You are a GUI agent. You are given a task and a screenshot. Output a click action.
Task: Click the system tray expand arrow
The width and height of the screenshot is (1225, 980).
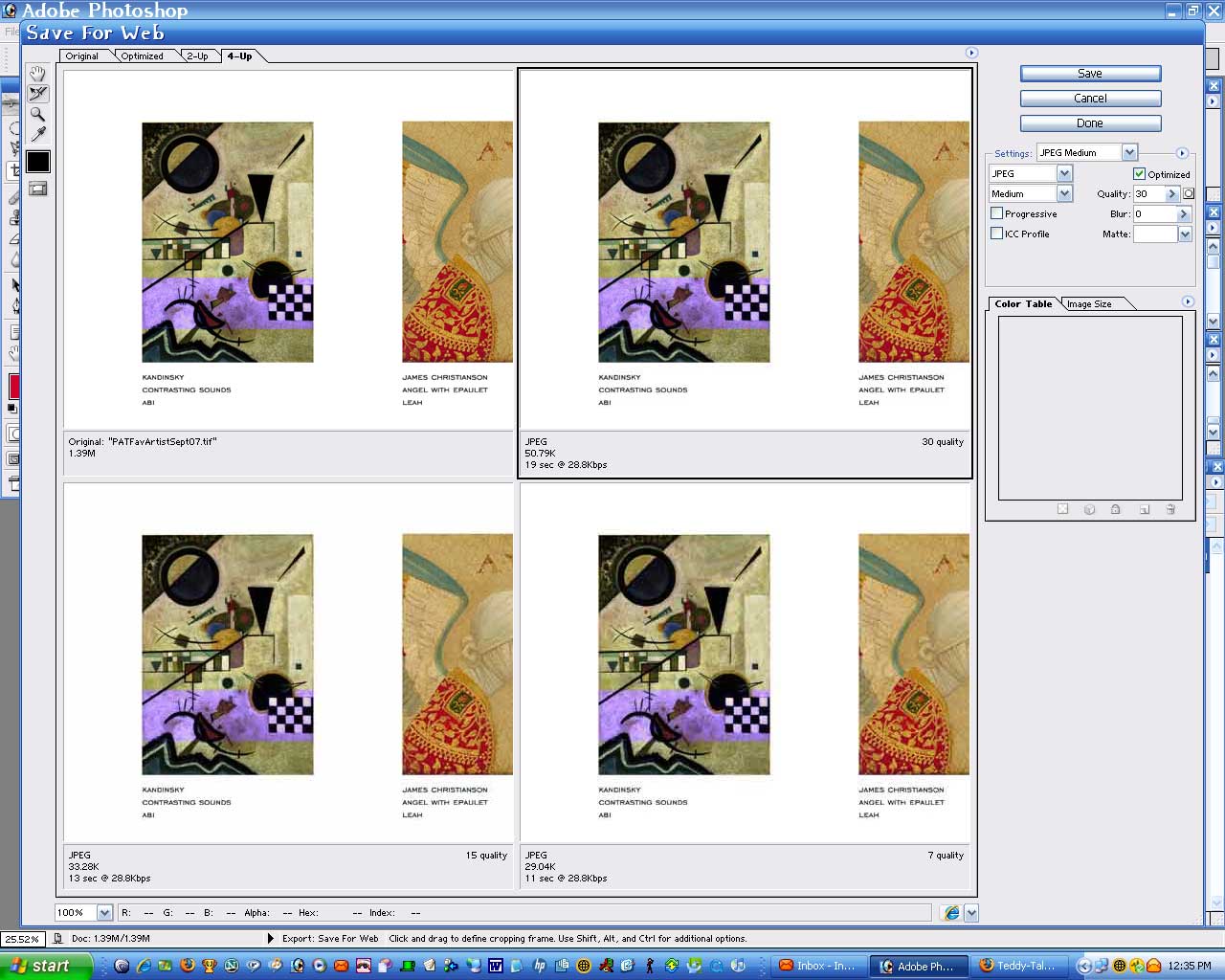[1084, 966]
